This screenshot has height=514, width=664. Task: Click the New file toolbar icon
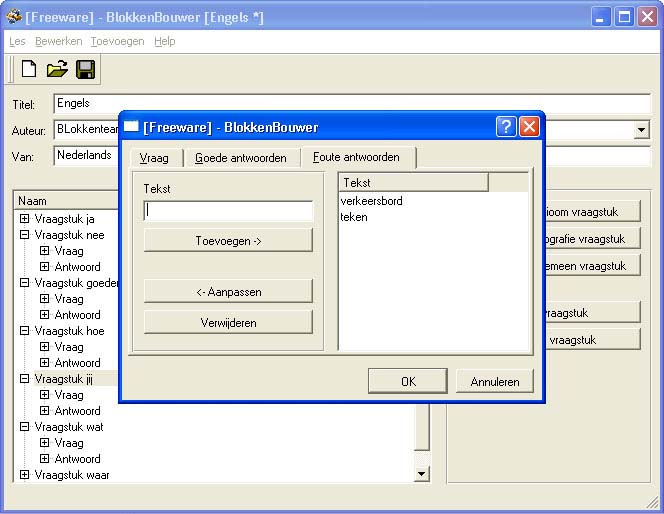click(x=29, y=69)
